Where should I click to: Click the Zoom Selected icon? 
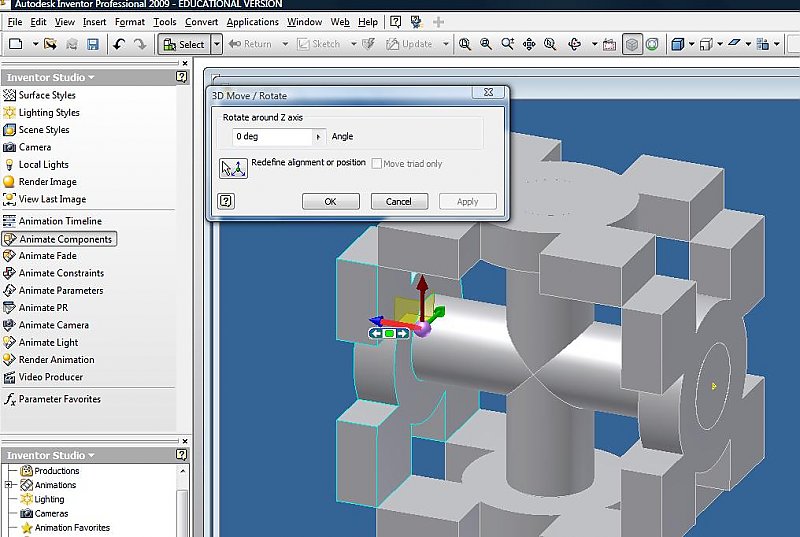click(550, 44)
